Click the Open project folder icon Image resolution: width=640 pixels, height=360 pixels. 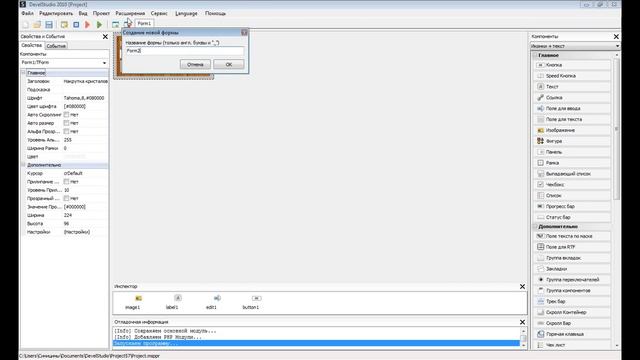(x=37, y=24)
